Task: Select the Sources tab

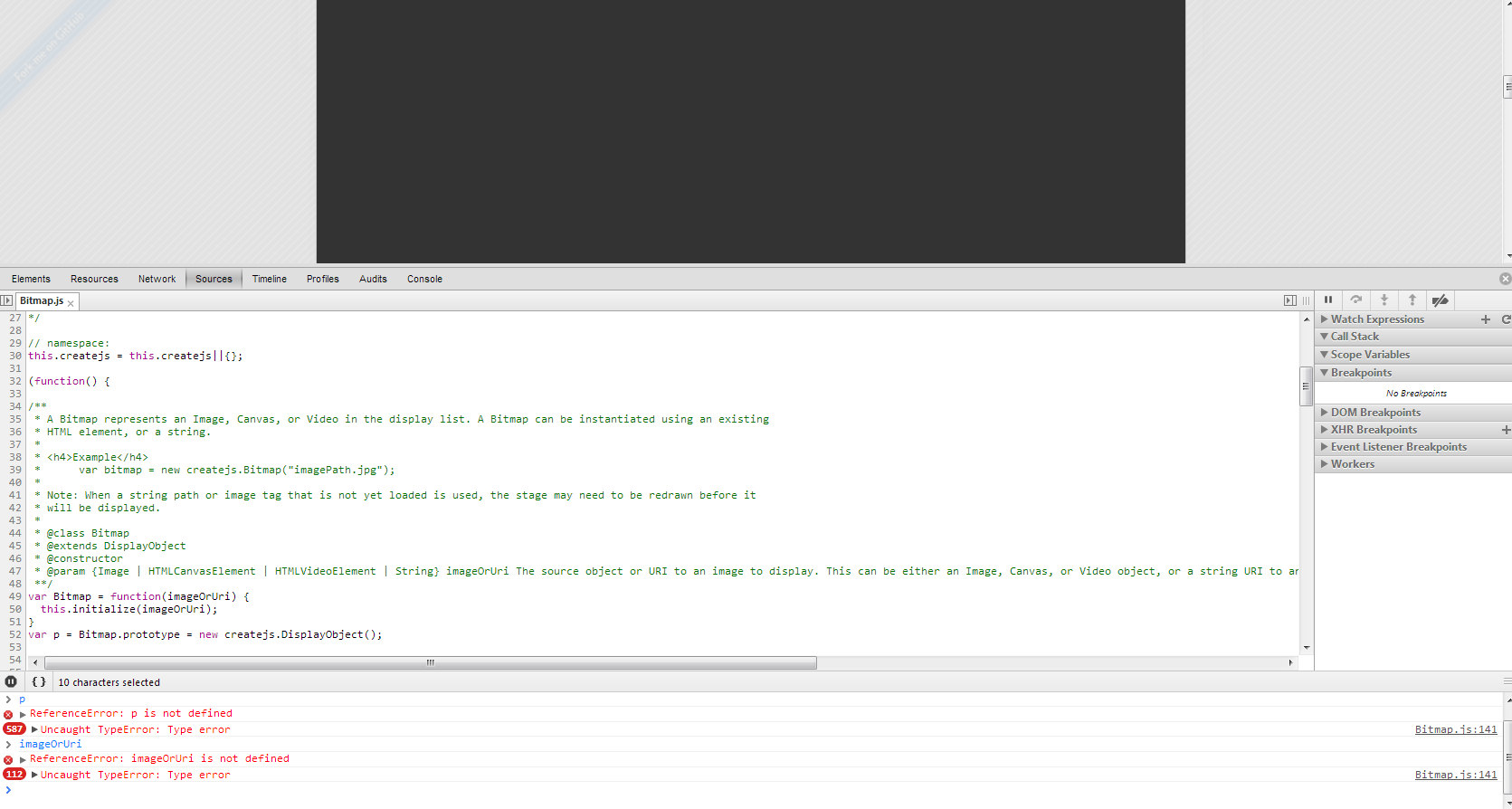Action: (x=214, y=279)
